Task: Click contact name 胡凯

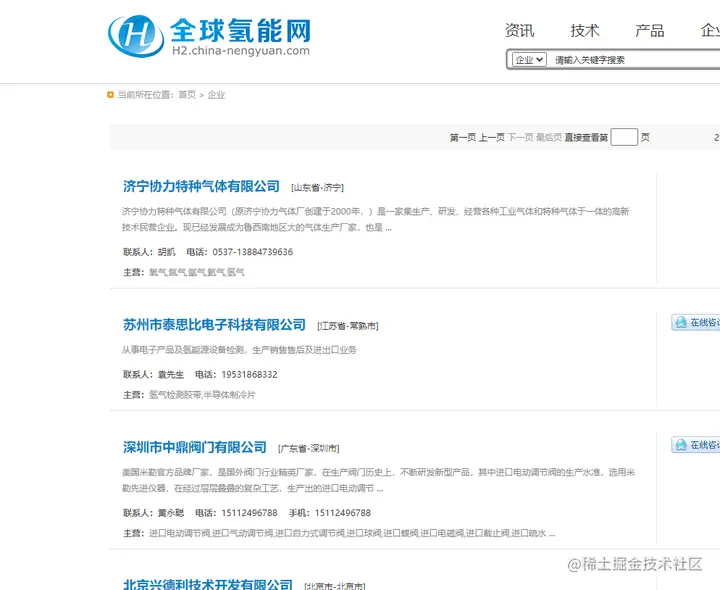Action: pos(167,252)
